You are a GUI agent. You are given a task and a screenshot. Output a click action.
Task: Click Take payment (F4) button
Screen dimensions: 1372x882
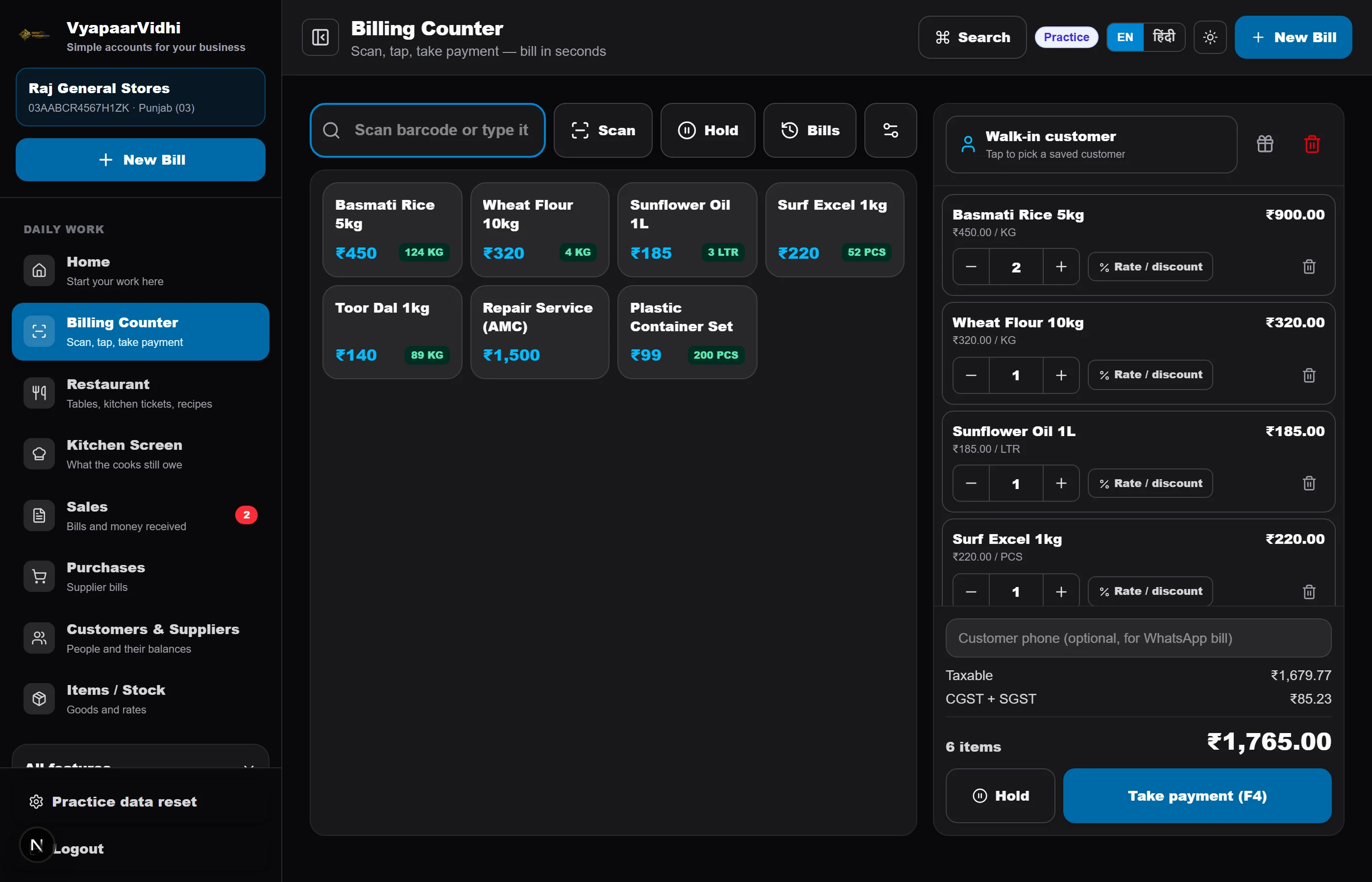pyautogui.click(x=1197, y=796)
